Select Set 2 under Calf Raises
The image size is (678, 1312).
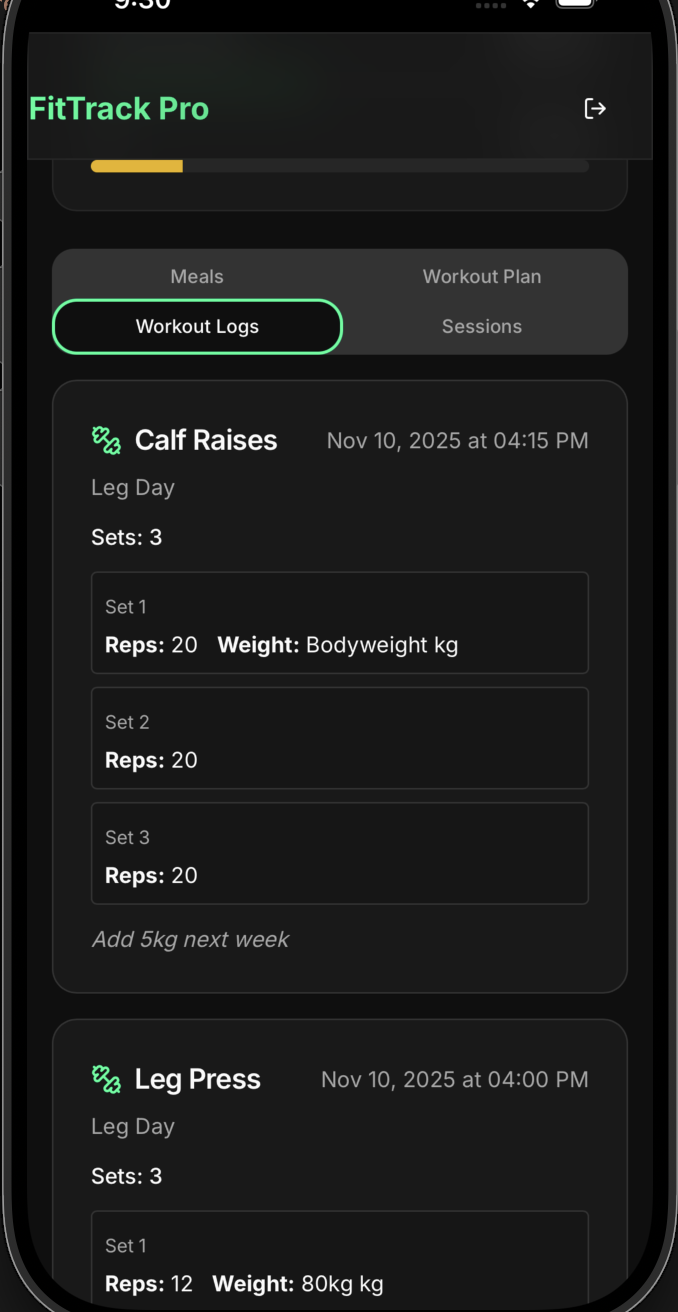[340, 738]
